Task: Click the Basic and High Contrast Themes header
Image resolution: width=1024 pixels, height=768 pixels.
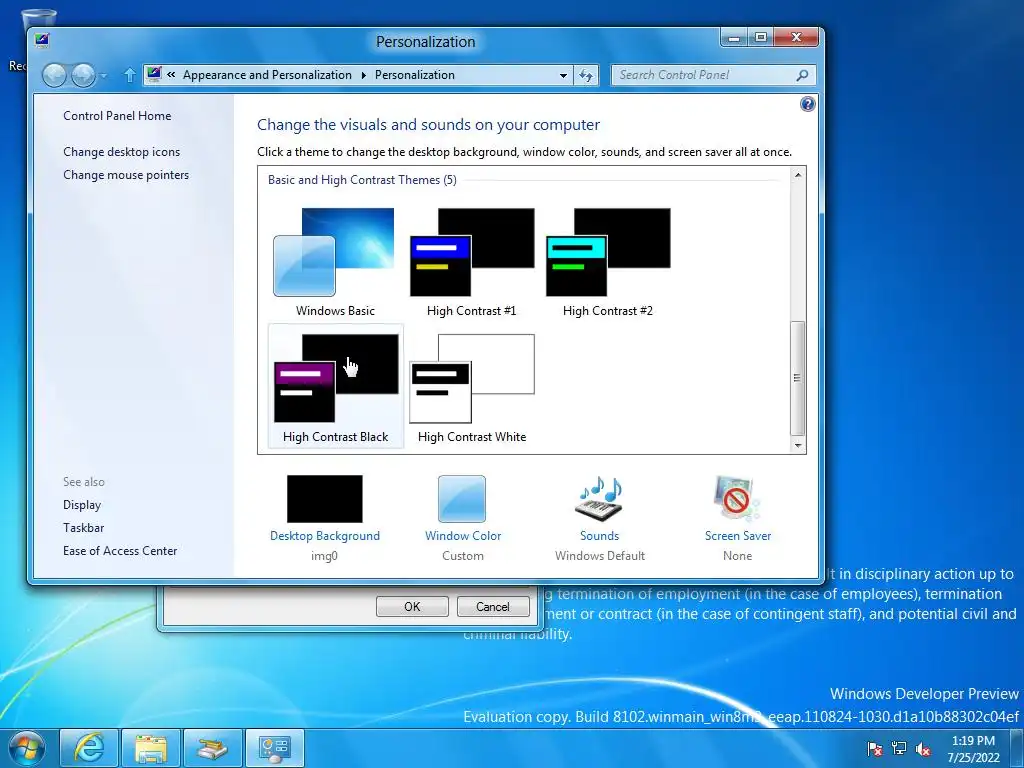Action: pos(362,180)
